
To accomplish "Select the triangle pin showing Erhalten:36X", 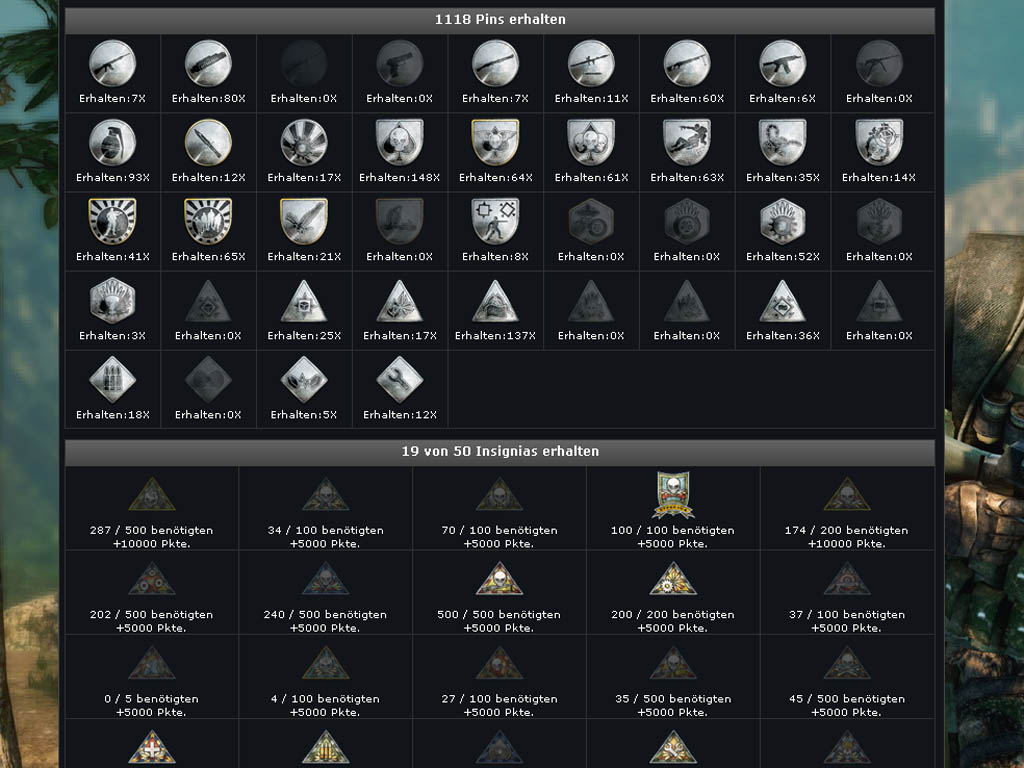I will click(x=782, y=302).
